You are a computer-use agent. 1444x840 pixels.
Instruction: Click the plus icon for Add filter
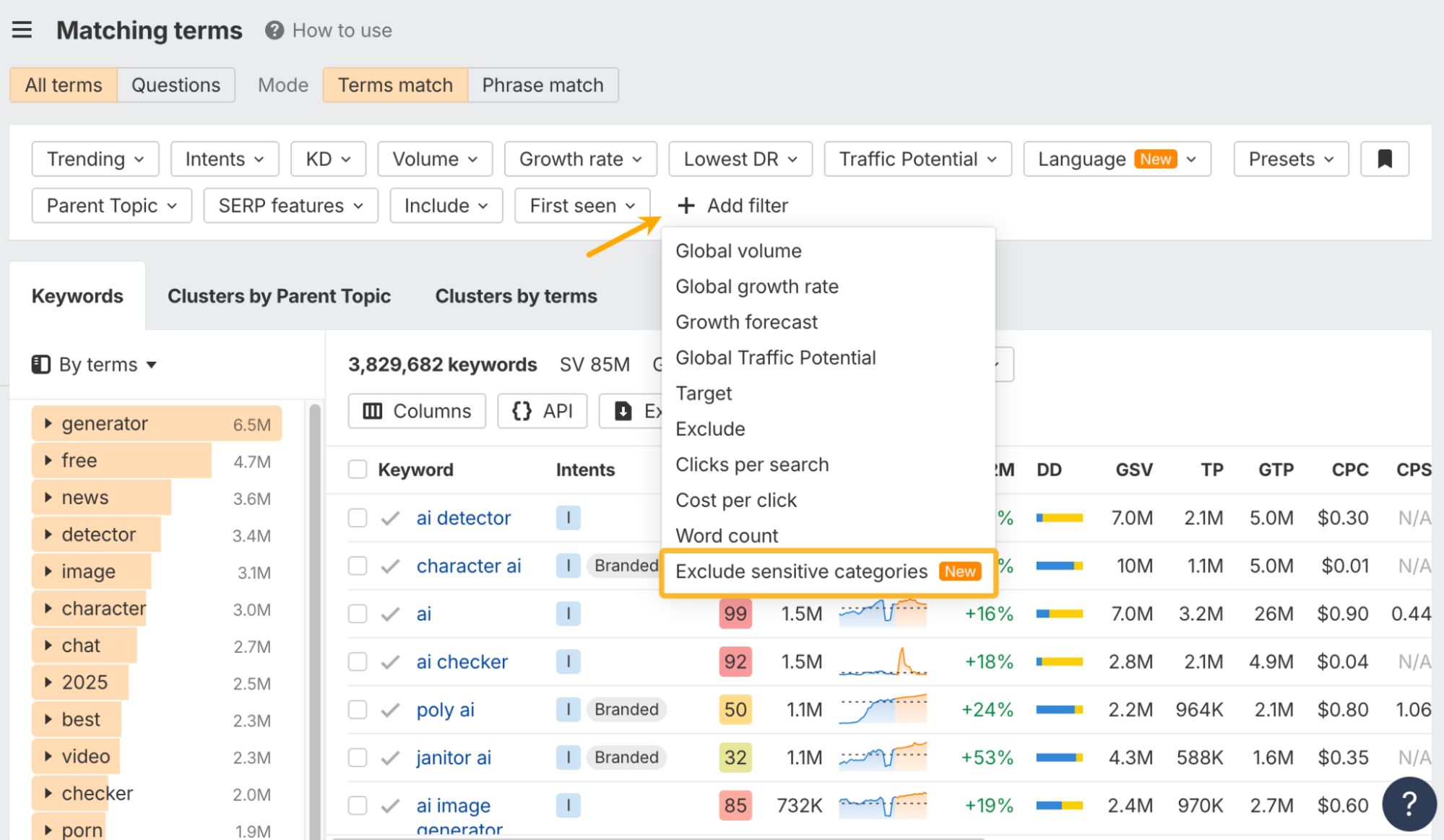click(x=686, y=206)
